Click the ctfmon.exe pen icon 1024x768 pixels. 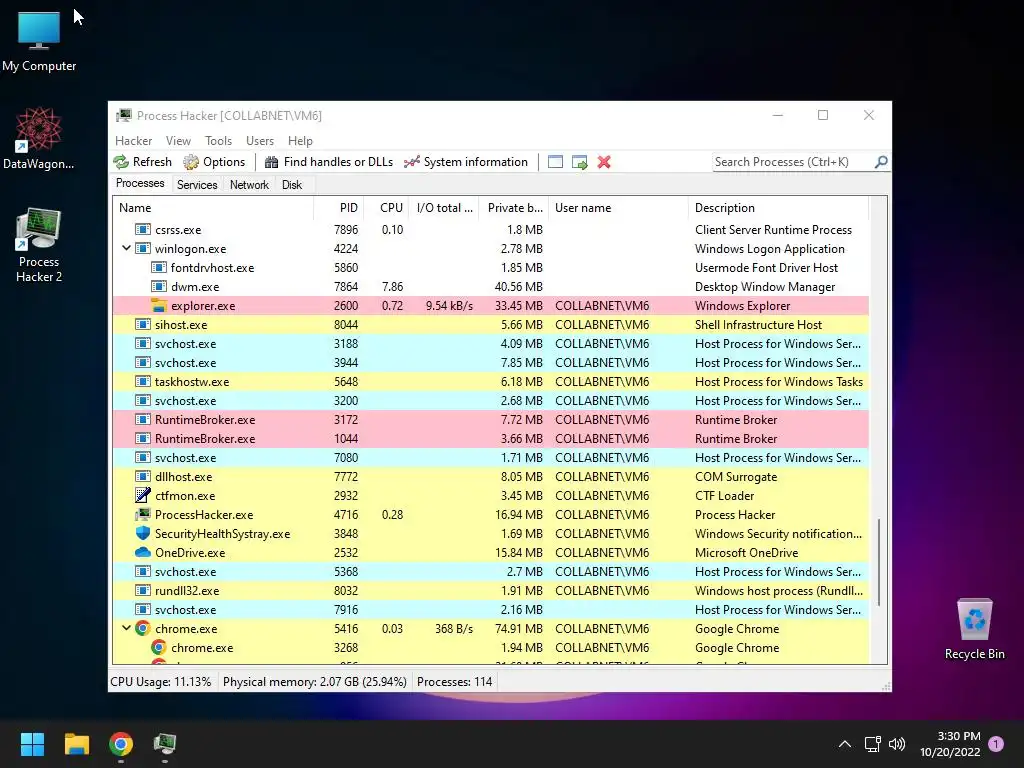pos(142,495)
